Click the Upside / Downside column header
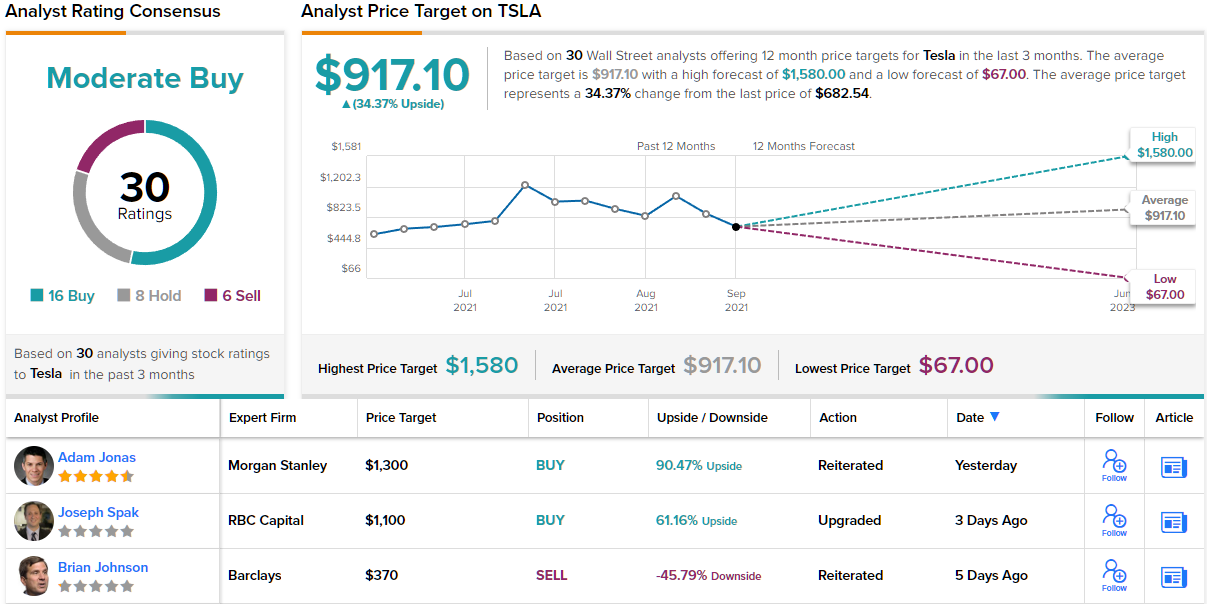Image resolution: width=1207 pixels, height=604 pixels. click(x=712, y=418)
